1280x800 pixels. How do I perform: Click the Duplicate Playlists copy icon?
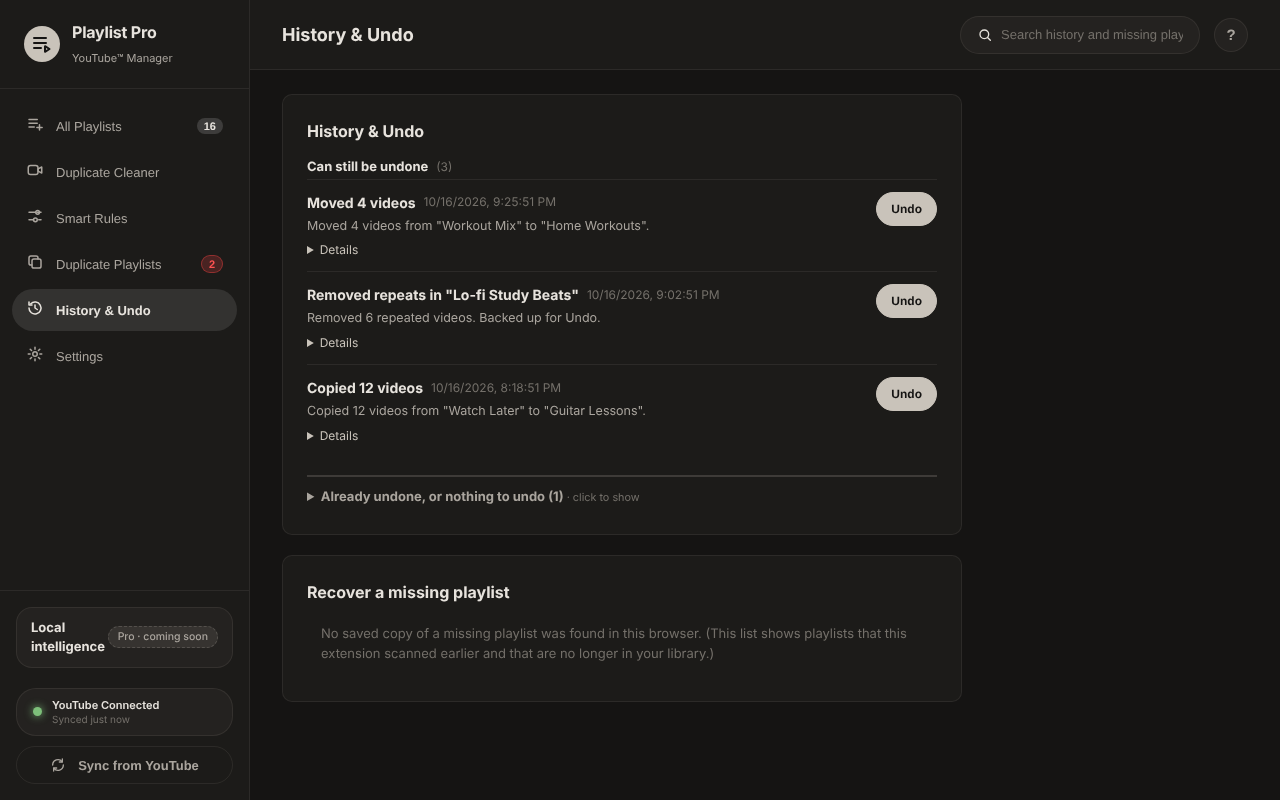point(35,262)
